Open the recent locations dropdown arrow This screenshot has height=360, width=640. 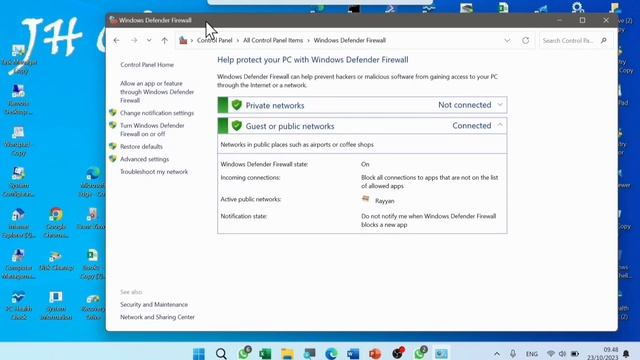click(x=149, y=40)
